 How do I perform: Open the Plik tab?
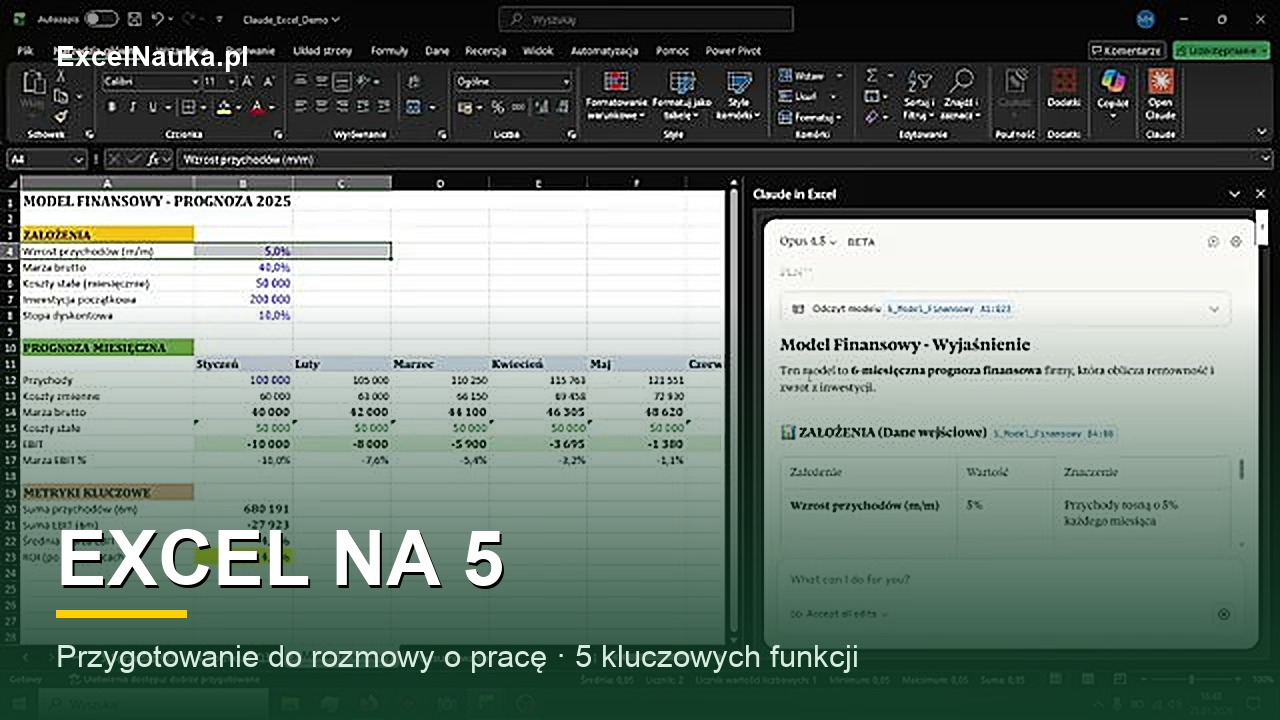click(x=25, y=50)
